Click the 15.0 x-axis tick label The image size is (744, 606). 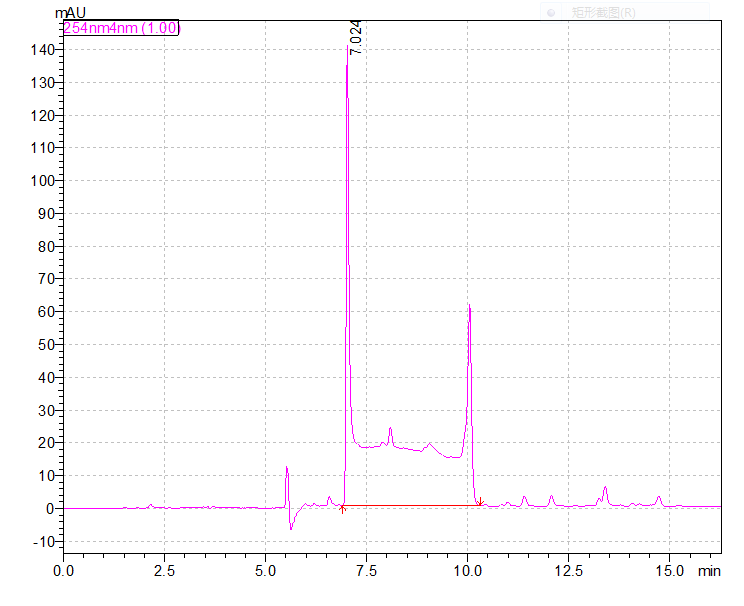pyautogui.click(x=670, y=571)
